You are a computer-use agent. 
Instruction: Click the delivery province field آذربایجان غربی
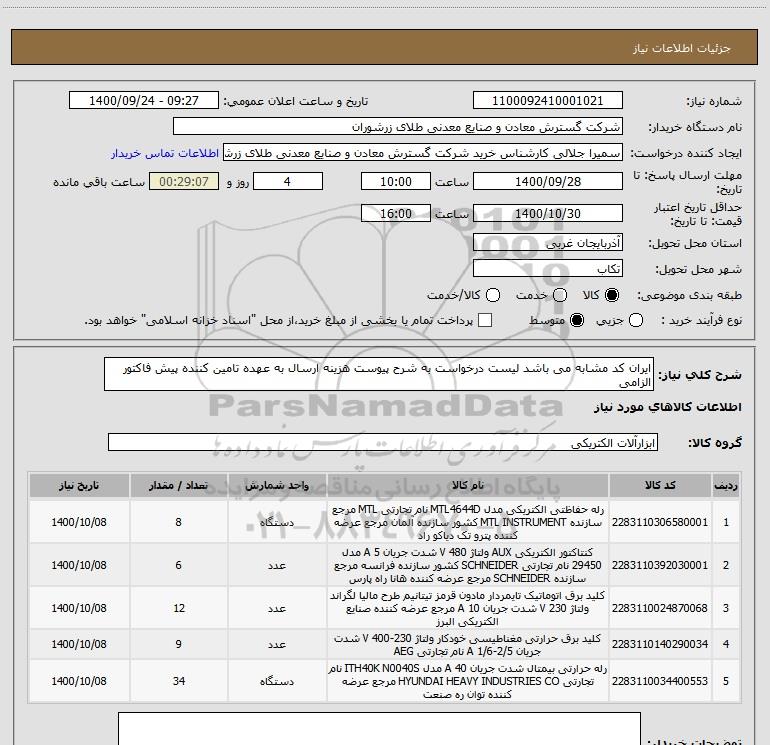(548, 242)
